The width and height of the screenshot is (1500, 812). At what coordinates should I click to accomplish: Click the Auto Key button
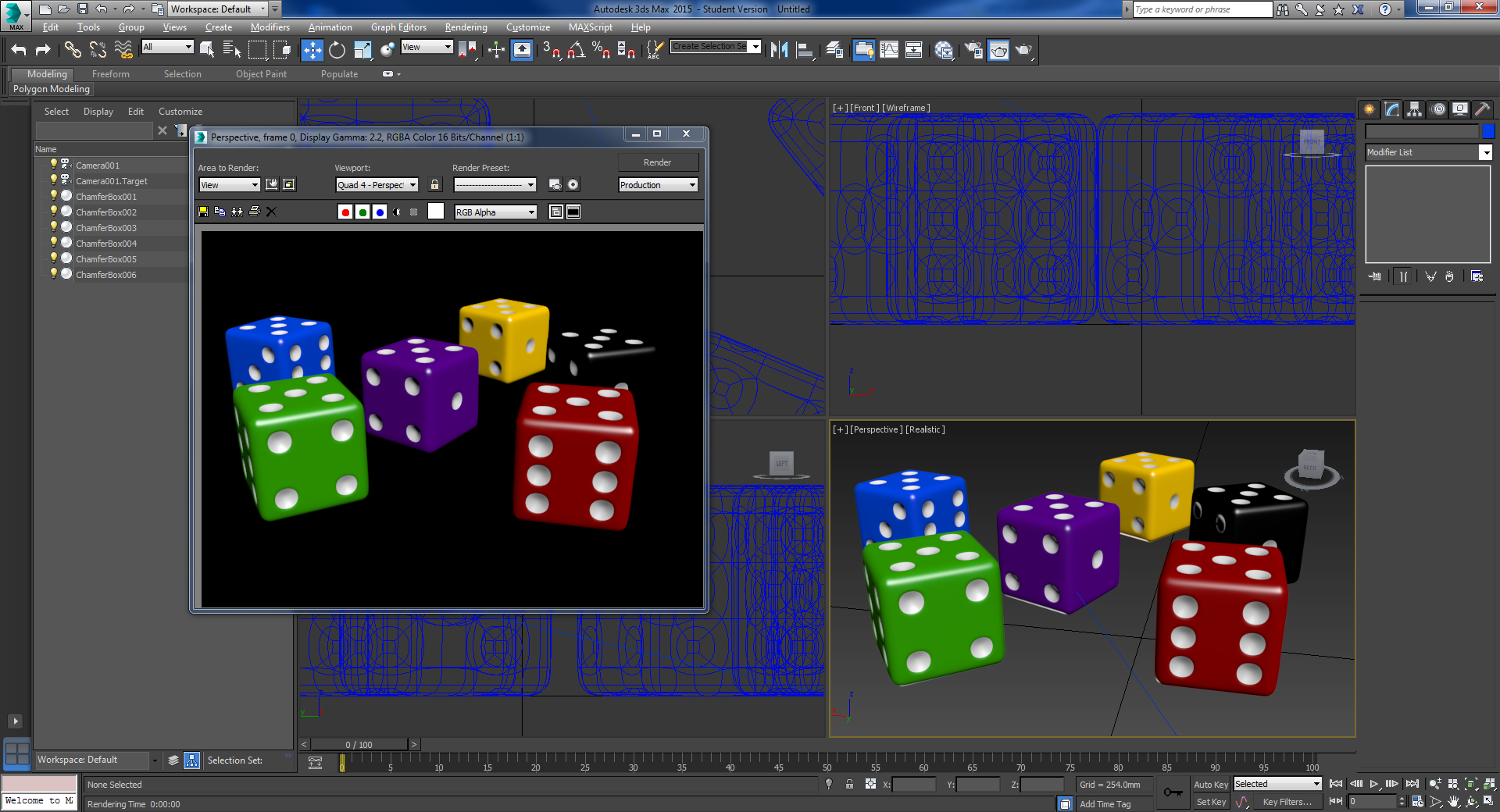1210,784
